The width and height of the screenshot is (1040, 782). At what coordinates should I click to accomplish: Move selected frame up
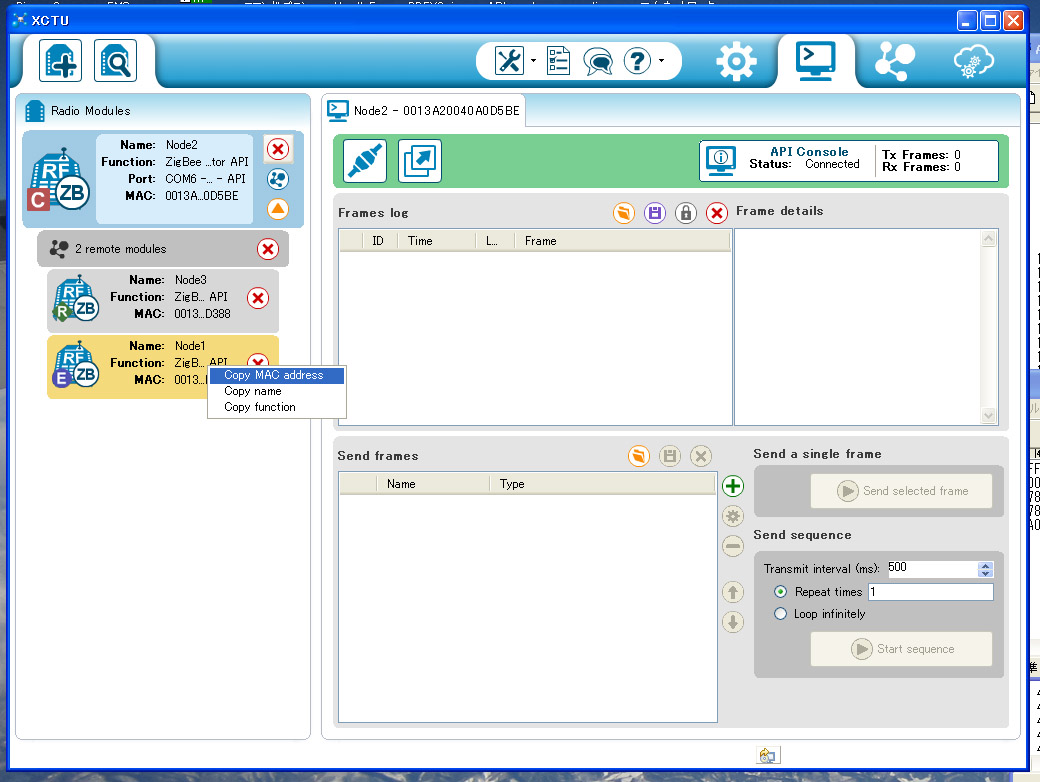coord(733,592)
